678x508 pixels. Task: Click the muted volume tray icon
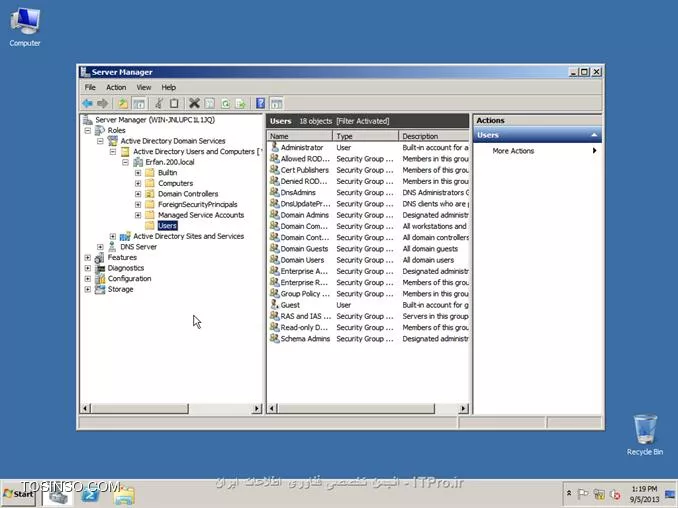click(x=615, y=494)
